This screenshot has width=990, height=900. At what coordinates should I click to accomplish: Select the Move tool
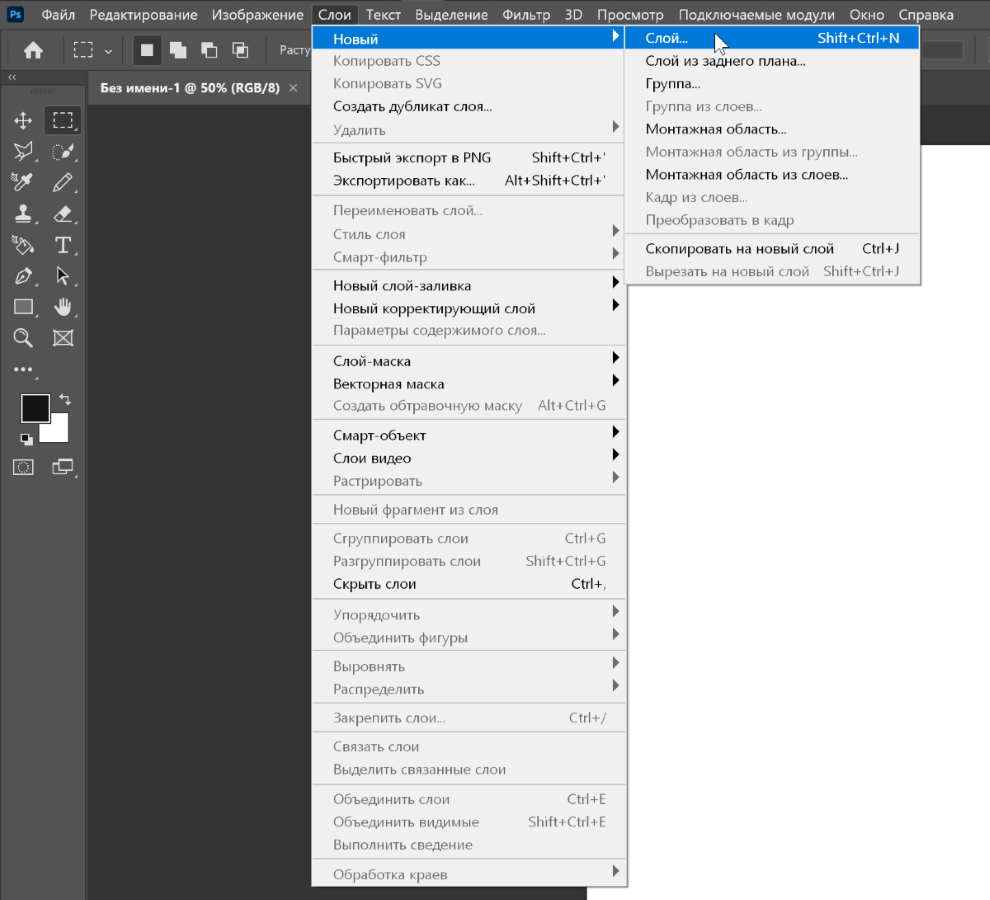coord(23,120)
